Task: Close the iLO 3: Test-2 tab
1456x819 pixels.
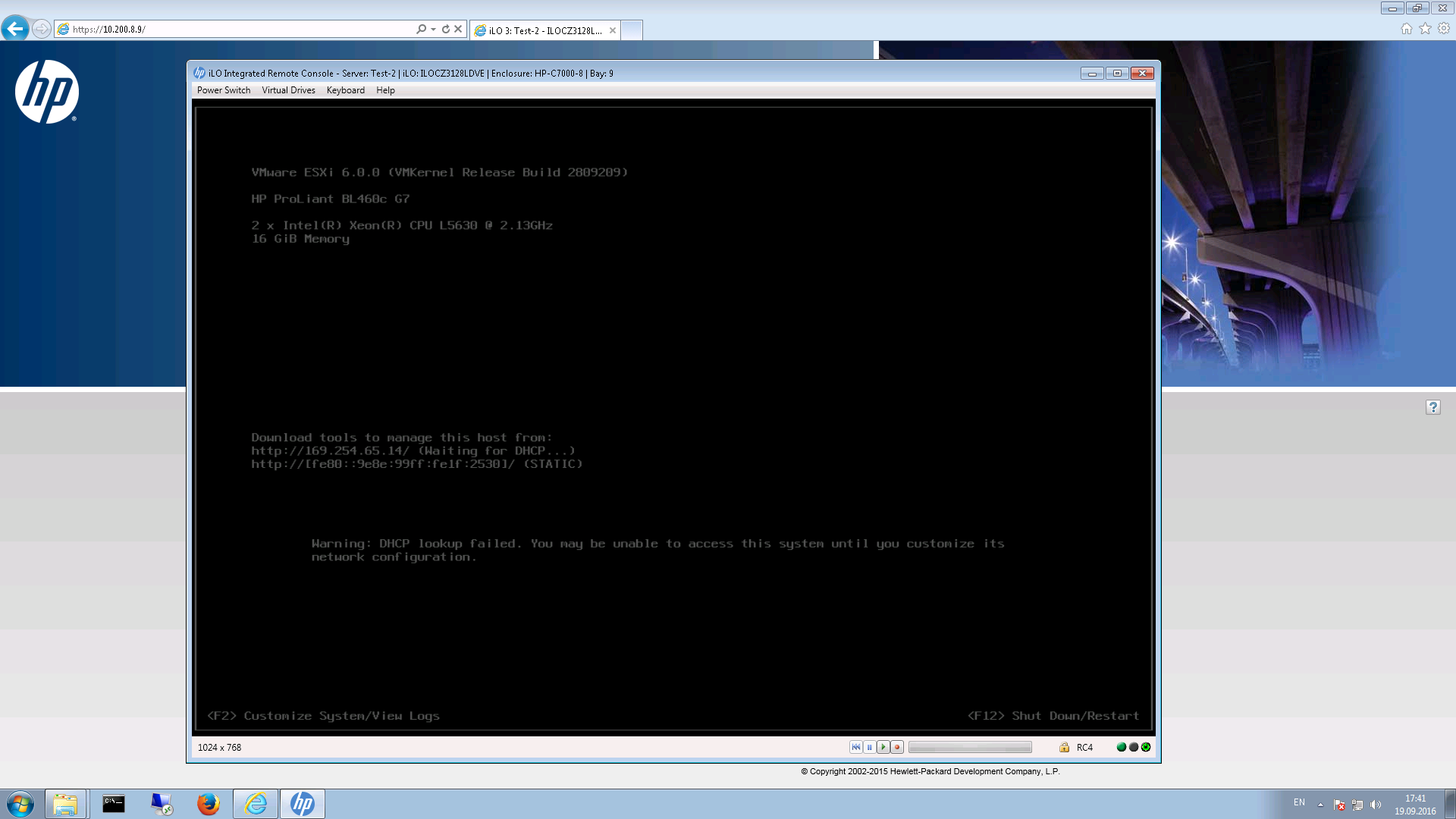Action: click(x=612, y=30)
